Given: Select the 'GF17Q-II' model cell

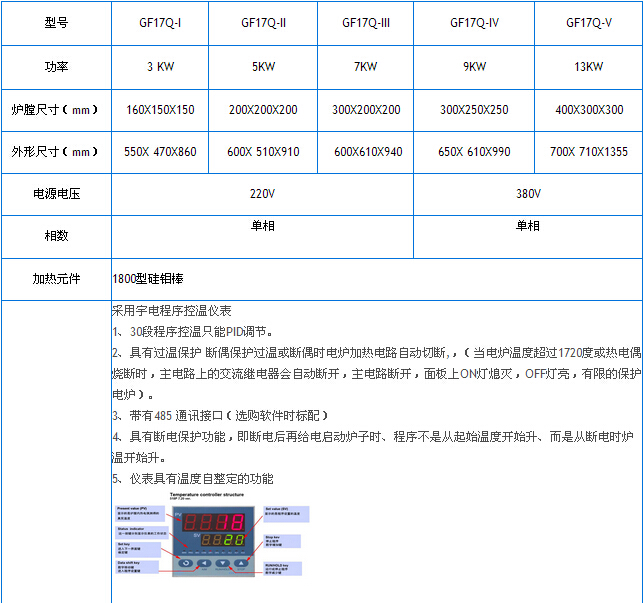Looking at the screenshot, I should 263,23.
